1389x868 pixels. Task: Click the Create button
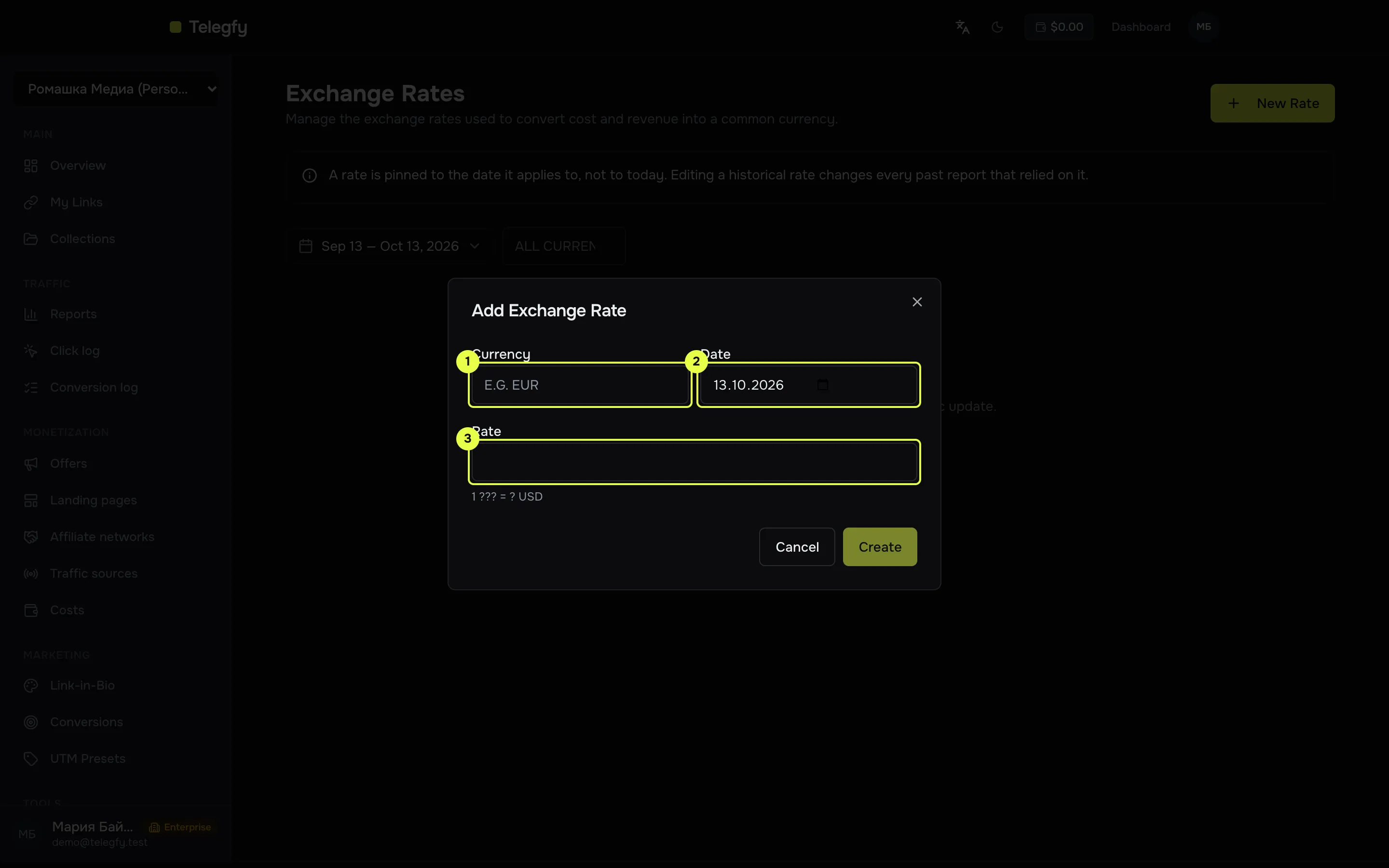pos(879,546)
